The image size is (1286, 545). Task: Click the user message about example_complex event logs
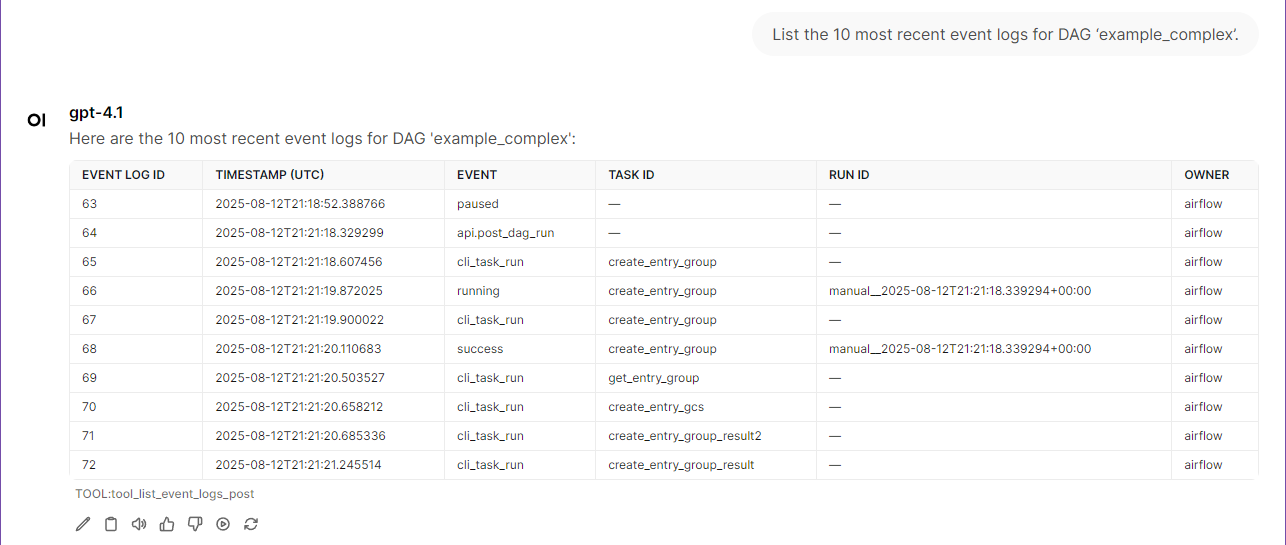1005,34
